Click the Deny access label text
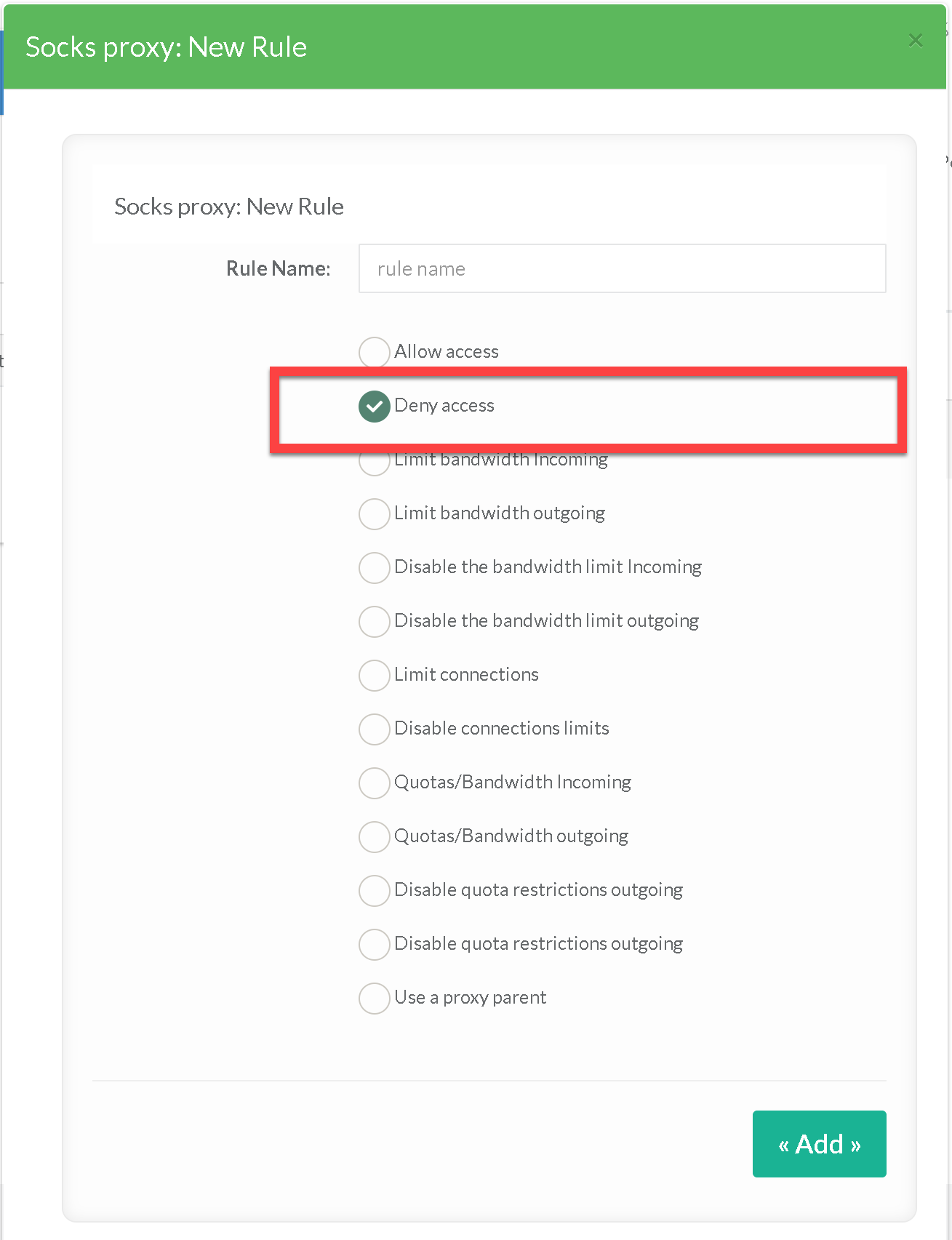 point(444,406)
